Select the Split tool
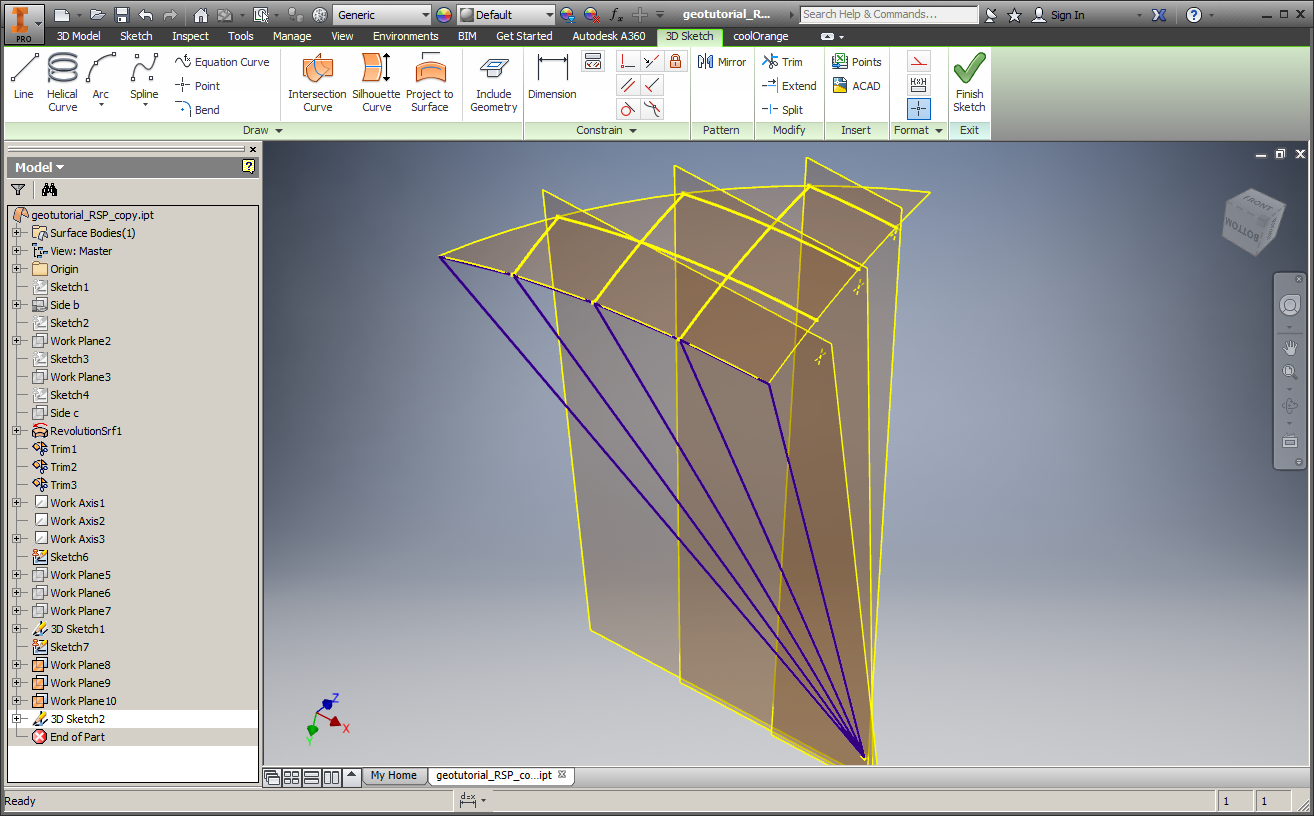1314x816 pixels. [782, 110]
